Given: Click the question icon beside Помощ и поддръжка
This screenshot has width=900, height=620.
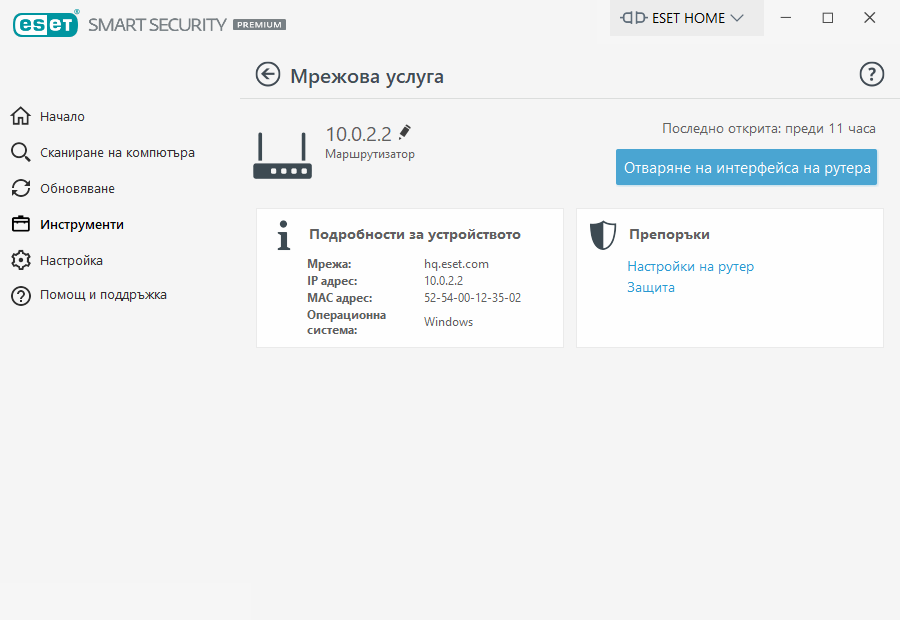Looking at the screenshot, I should (x=21, y=296).
